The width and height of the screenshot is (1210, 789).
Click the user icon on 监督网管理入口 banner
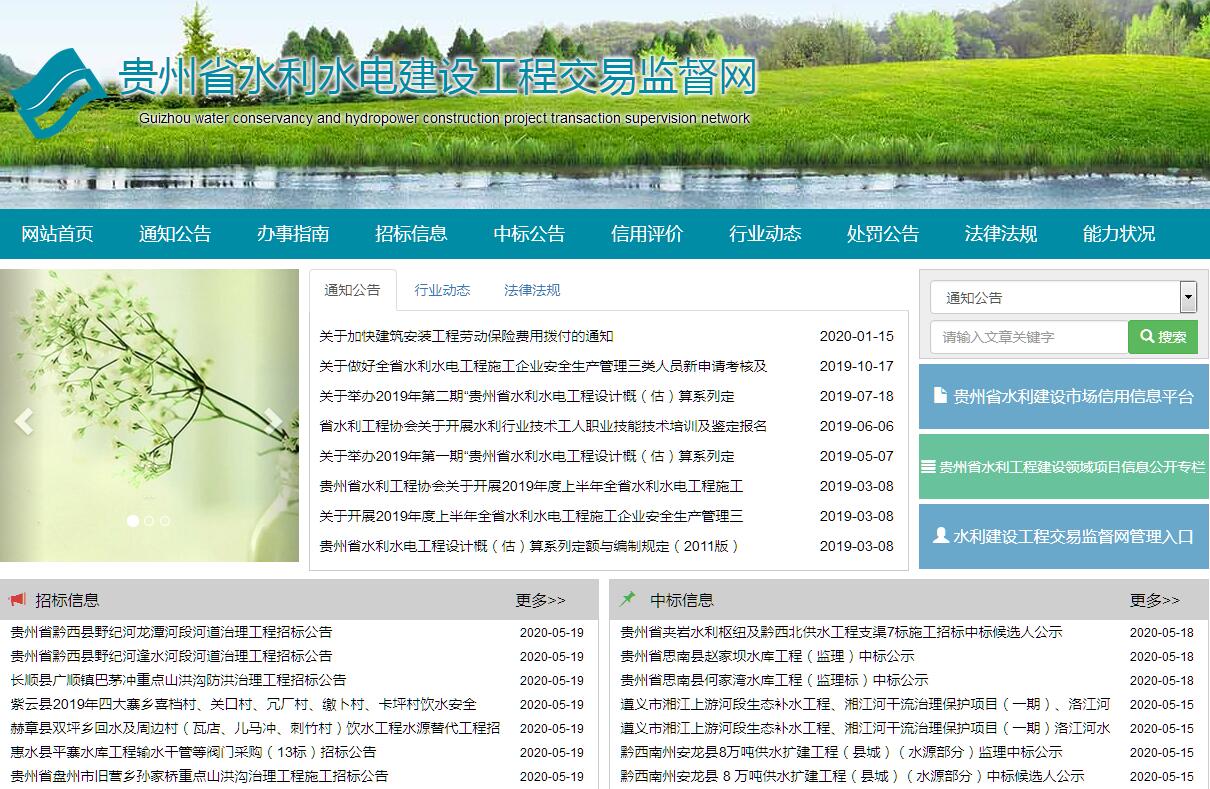[x=940, y=535]
